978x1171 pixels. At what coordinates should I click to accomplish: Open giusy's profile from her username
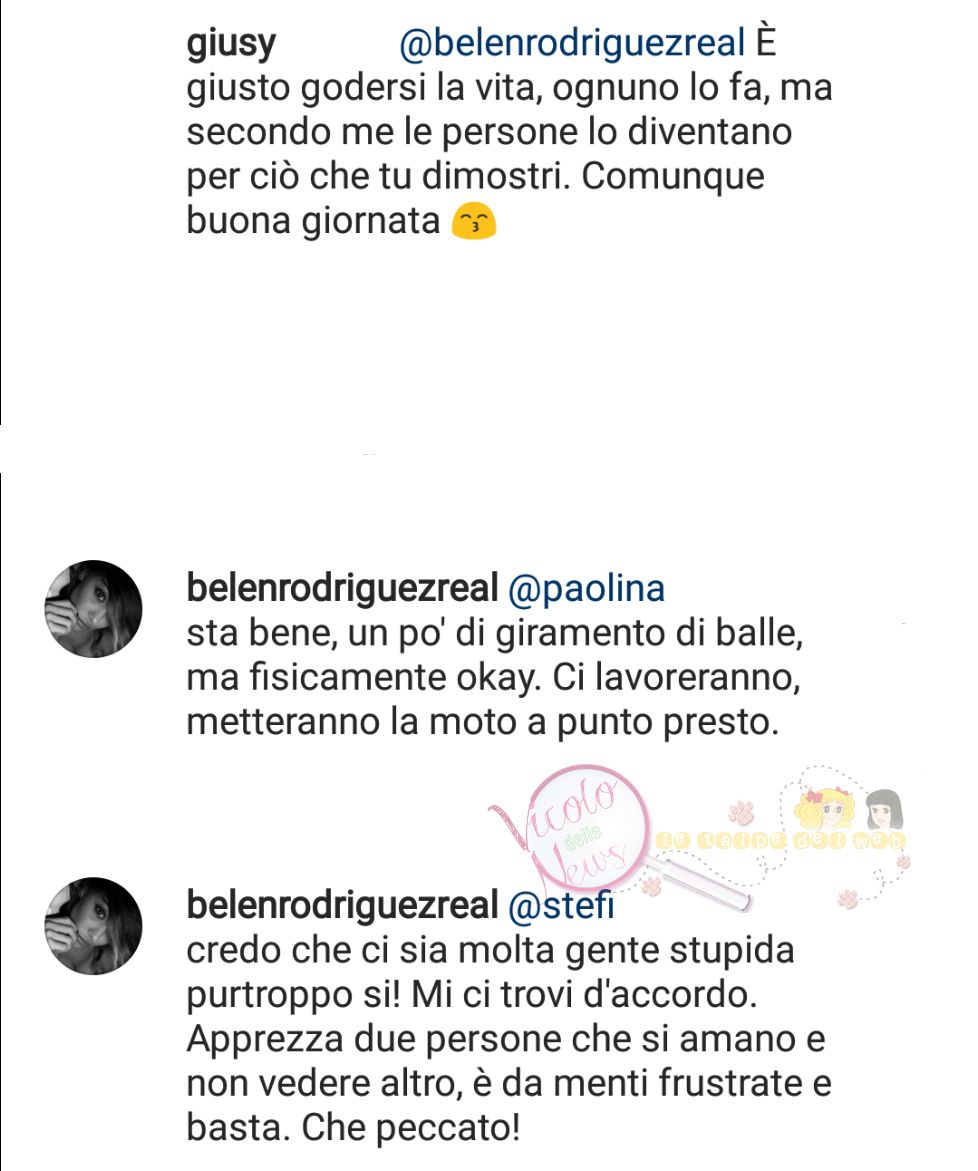tap(231, 43)
